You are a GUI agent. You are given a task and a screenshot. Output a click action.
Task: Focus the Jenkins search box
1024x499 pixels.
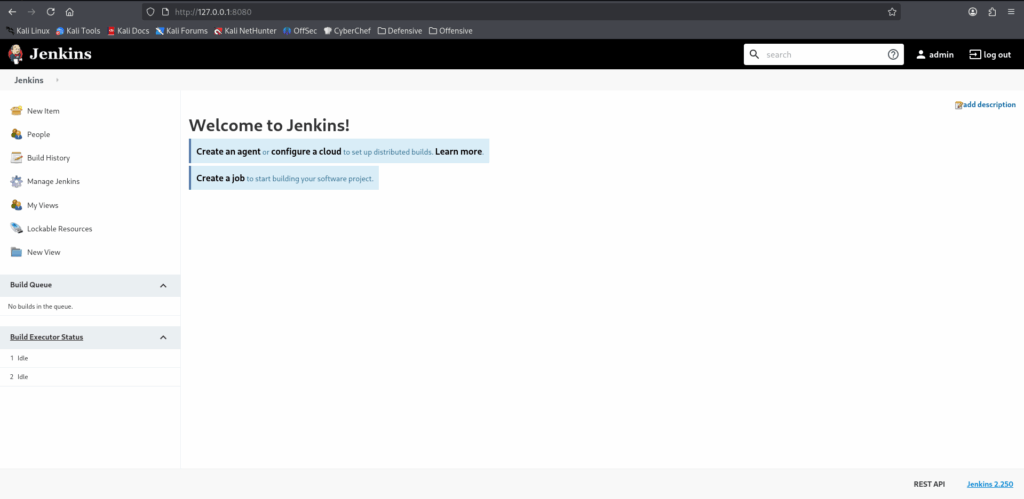point(822,55)
